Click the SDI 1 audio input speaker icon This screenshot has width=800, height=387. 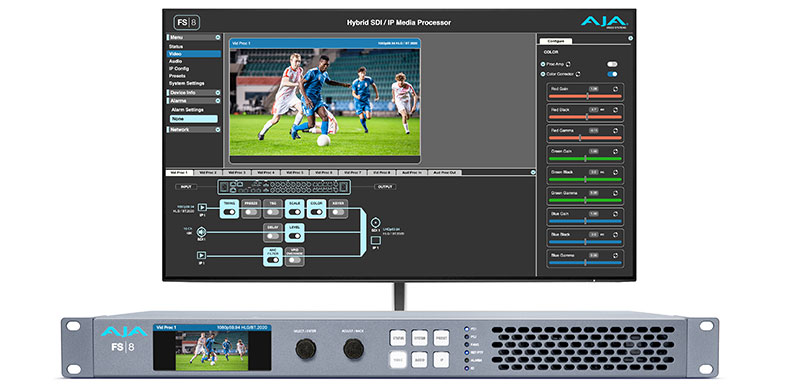(x=202, y=233)
